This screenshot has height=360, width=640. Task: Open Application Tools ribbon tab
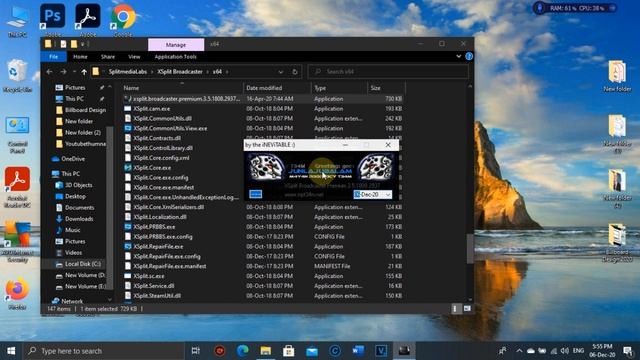[x=176, y=57]
